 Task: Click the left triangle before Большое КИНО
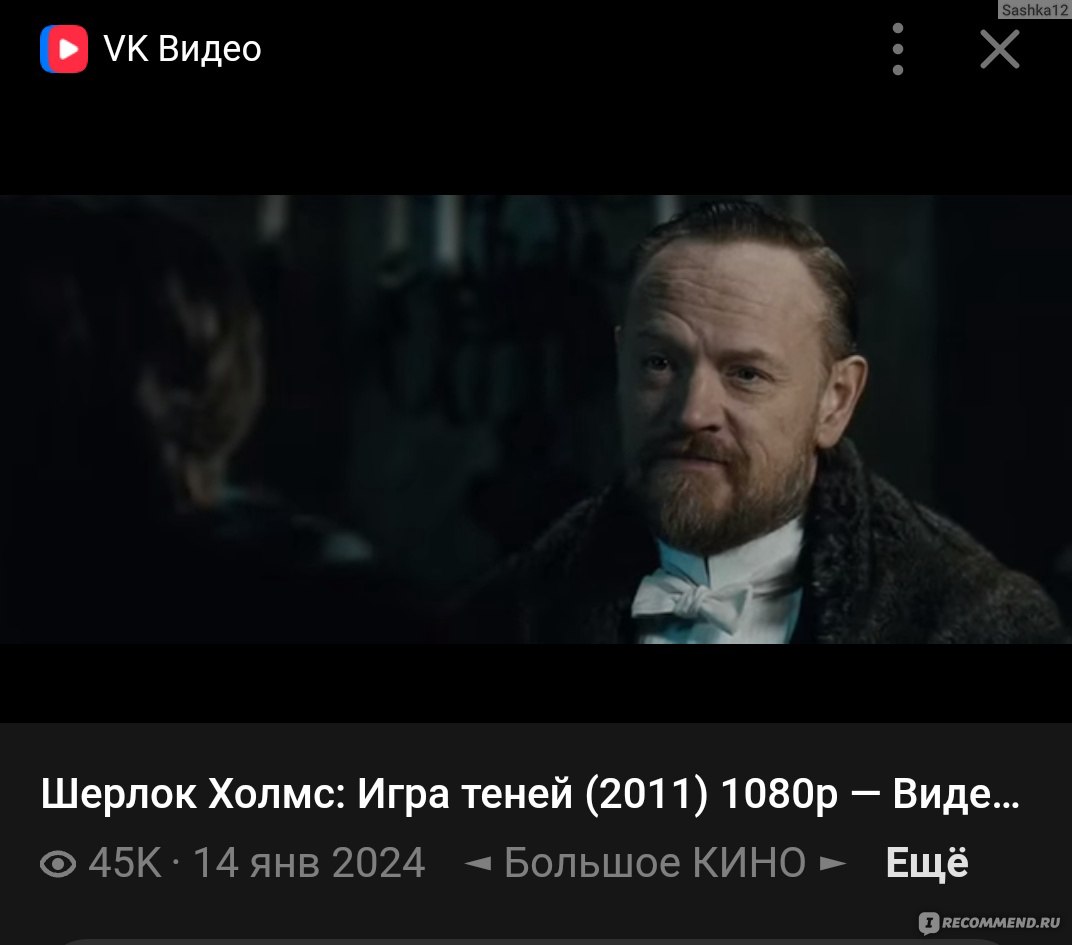coord(478,864)
